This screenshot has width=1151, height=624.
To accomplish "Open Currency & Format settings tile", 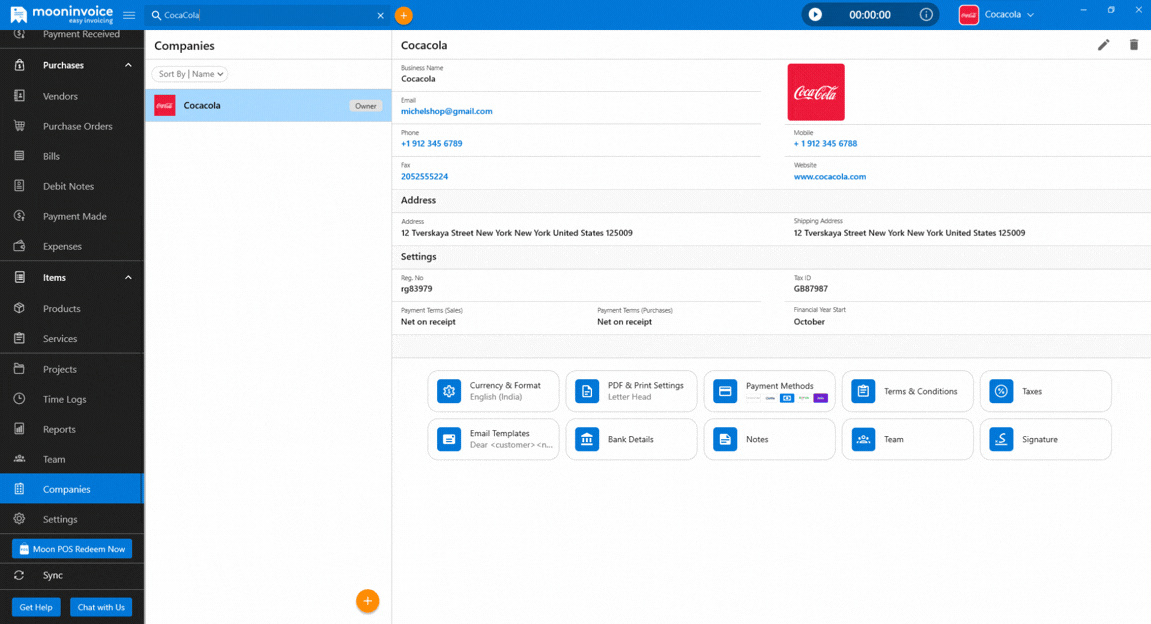I will 493,391.
